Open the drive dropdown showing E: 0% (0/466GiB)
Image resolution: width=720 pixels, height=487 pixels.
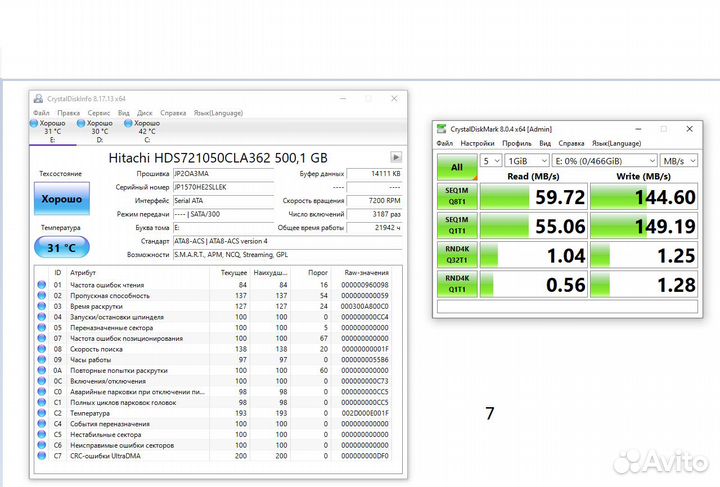[605, 161]
